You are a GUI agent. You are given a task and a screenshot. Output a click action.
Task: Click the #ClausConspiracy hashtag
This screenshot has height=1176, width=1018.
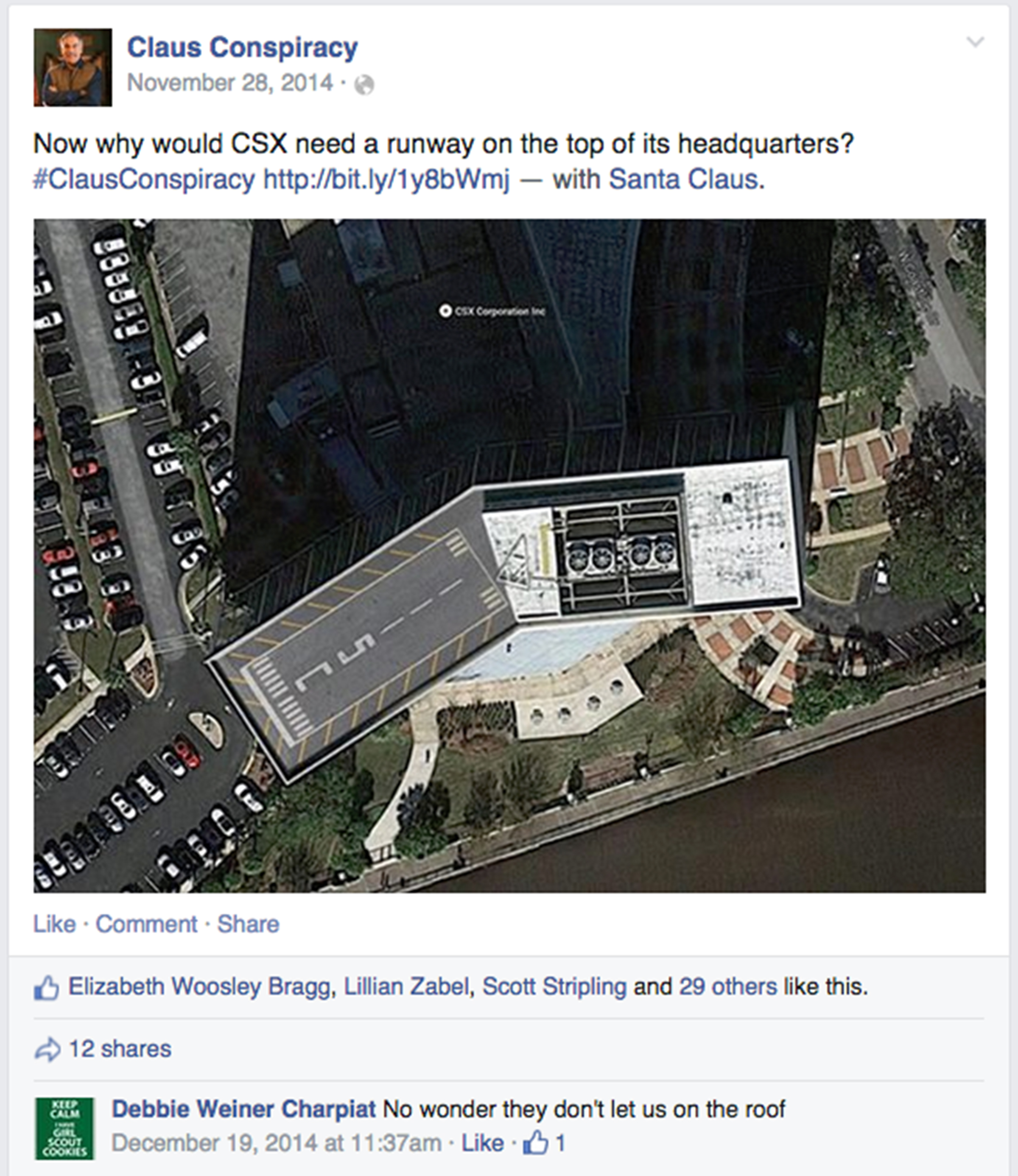point(144,179)
